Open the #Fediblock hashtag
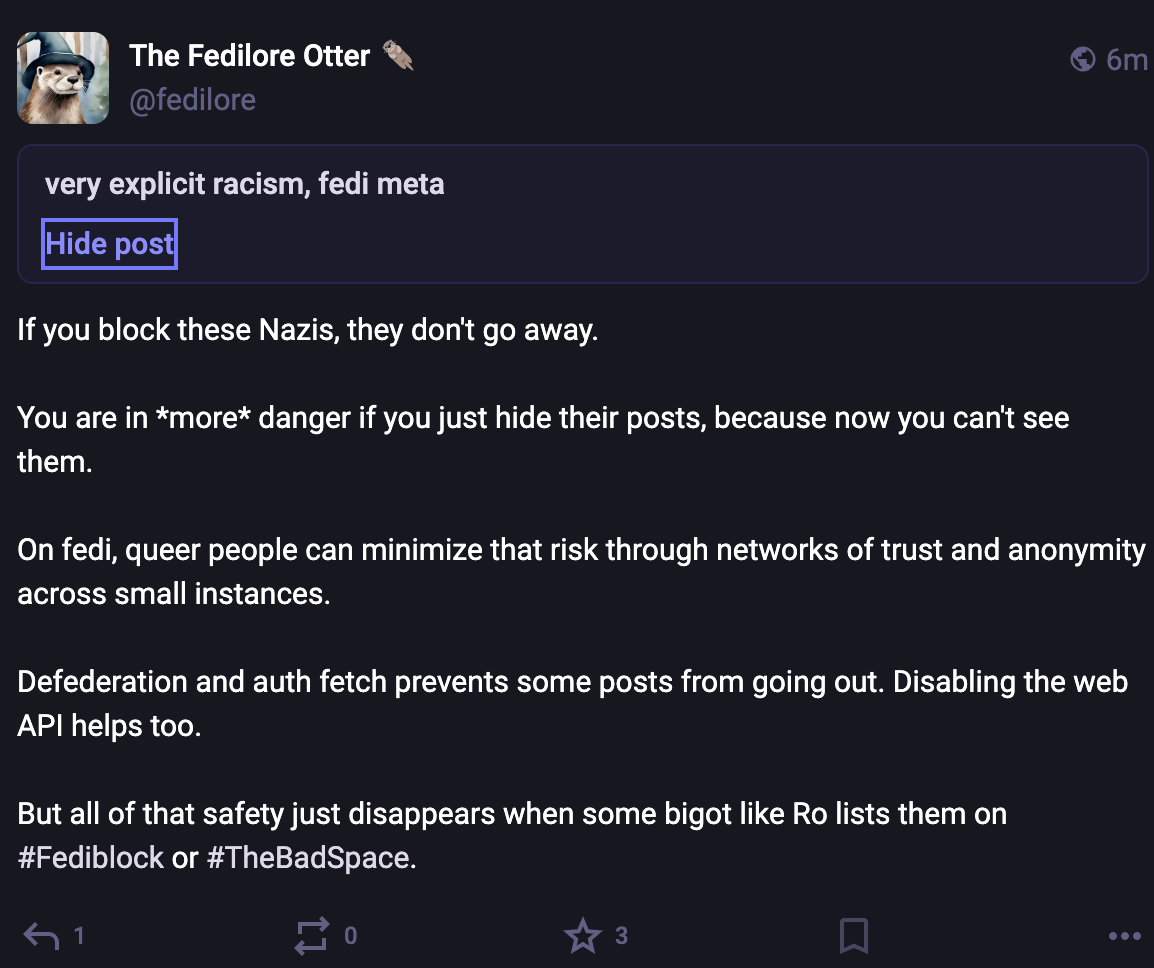Image resolution: width=1154 pixels, height=968 pixels. click(x=90, y=858)
